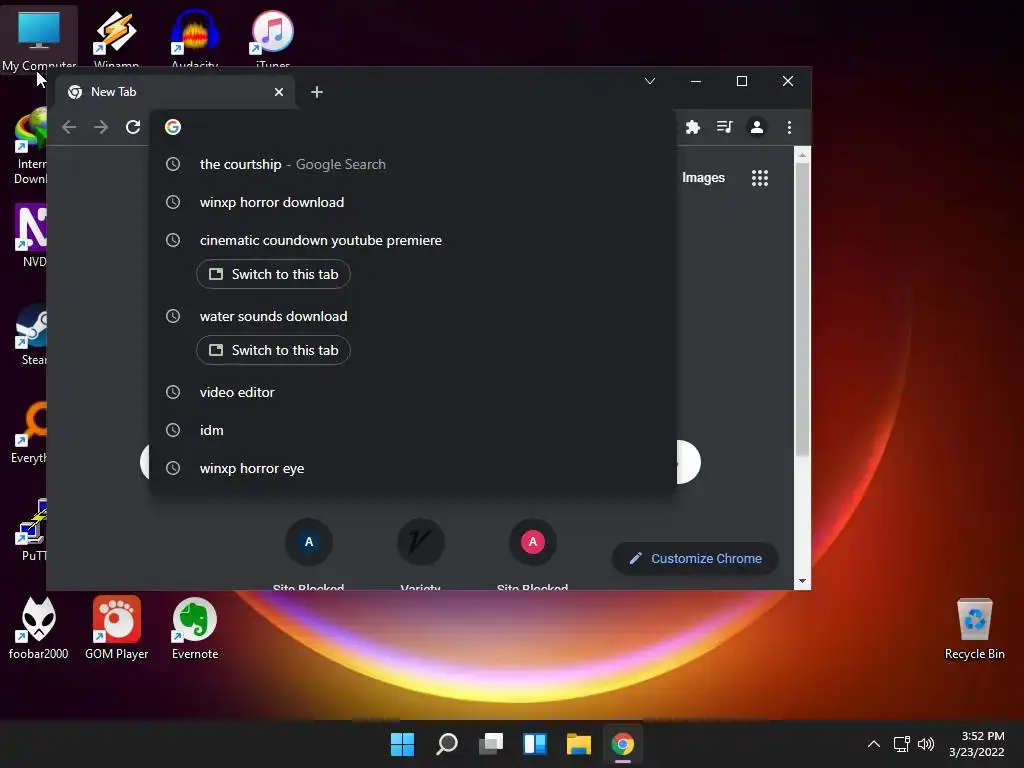The height and width of the screenshot is (768, 1024).
Task: Click the vertical scrollbar thumb
Action: (802, 309)
